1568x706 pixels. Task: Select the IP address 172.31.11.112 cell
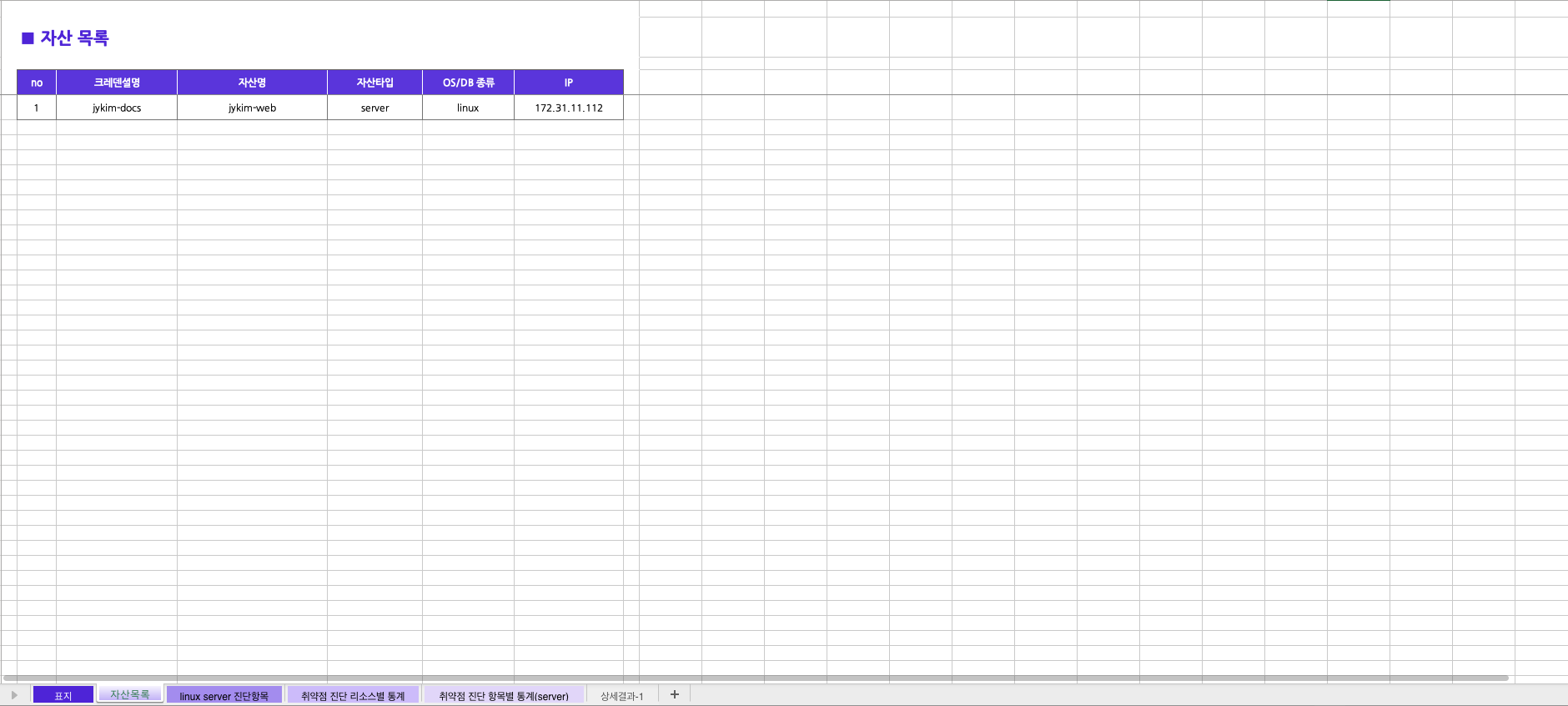coord(568,108)
